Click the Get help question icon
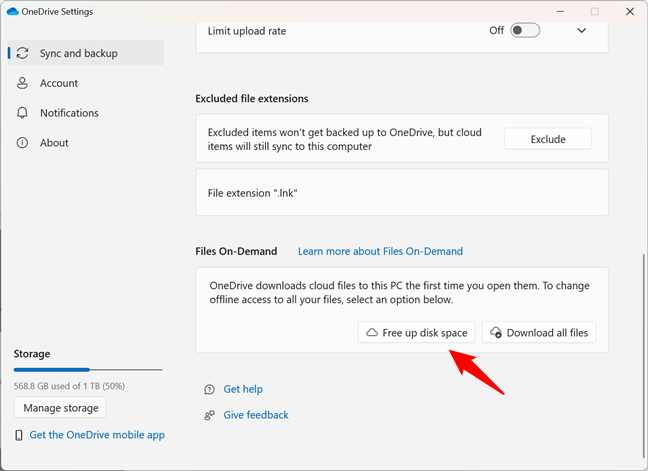Screen dimensions: 648x471 pyautogui.click(x=209, y=389)
